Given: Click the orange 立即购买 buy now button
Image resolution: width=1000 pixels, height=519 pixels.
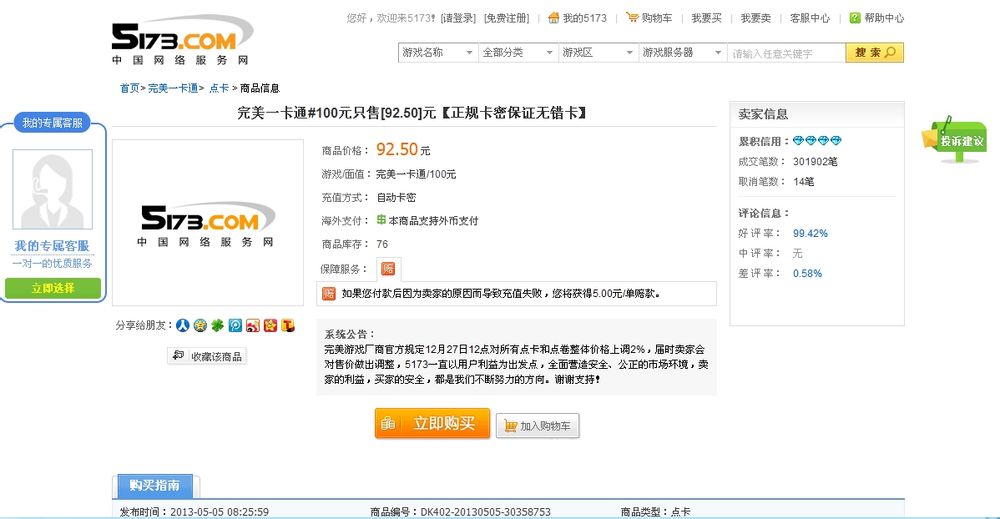Looking at the screenshot, I should pos(432,423).
